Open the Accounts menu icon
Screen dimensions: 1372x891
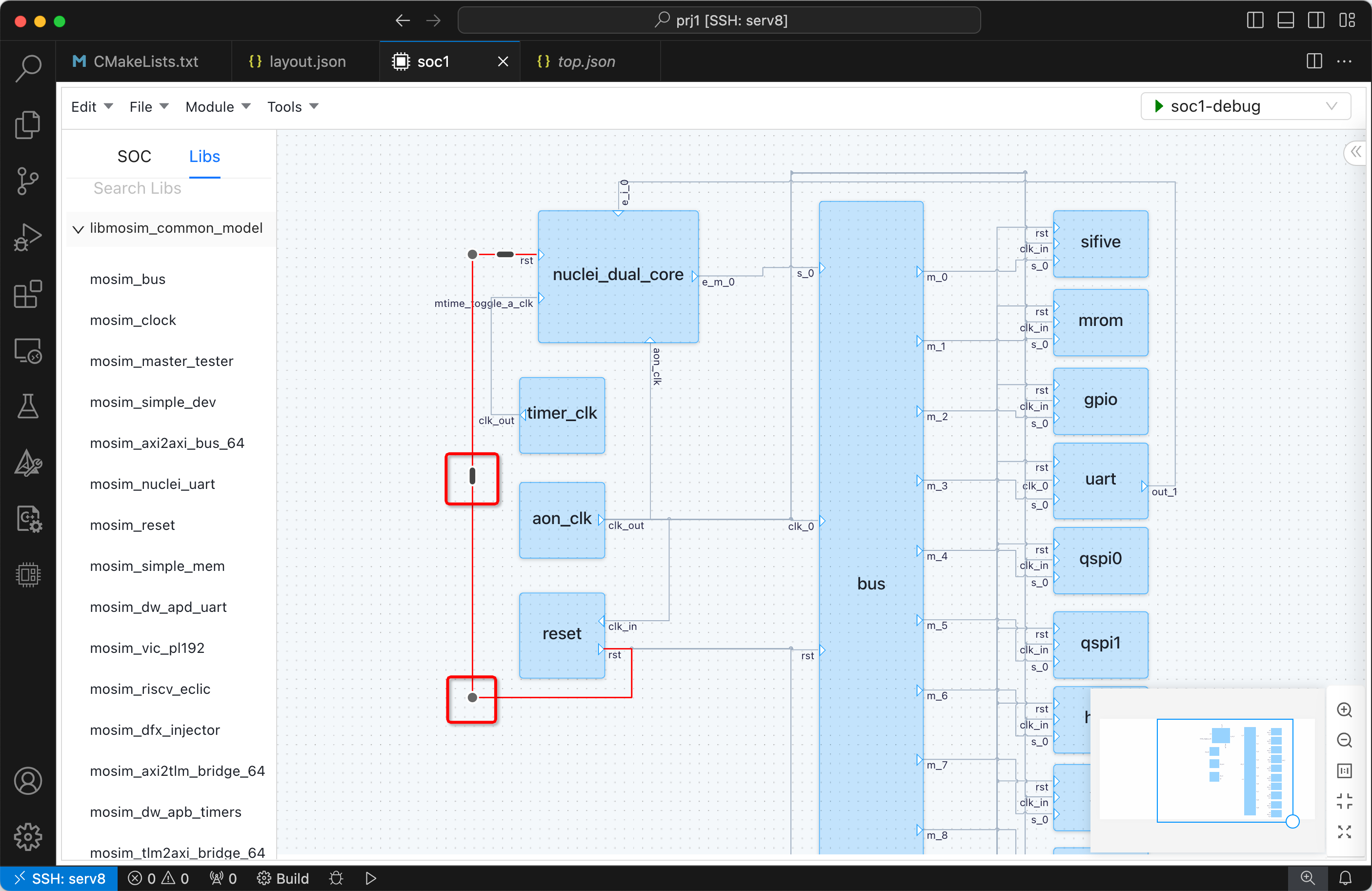point(28,781)
